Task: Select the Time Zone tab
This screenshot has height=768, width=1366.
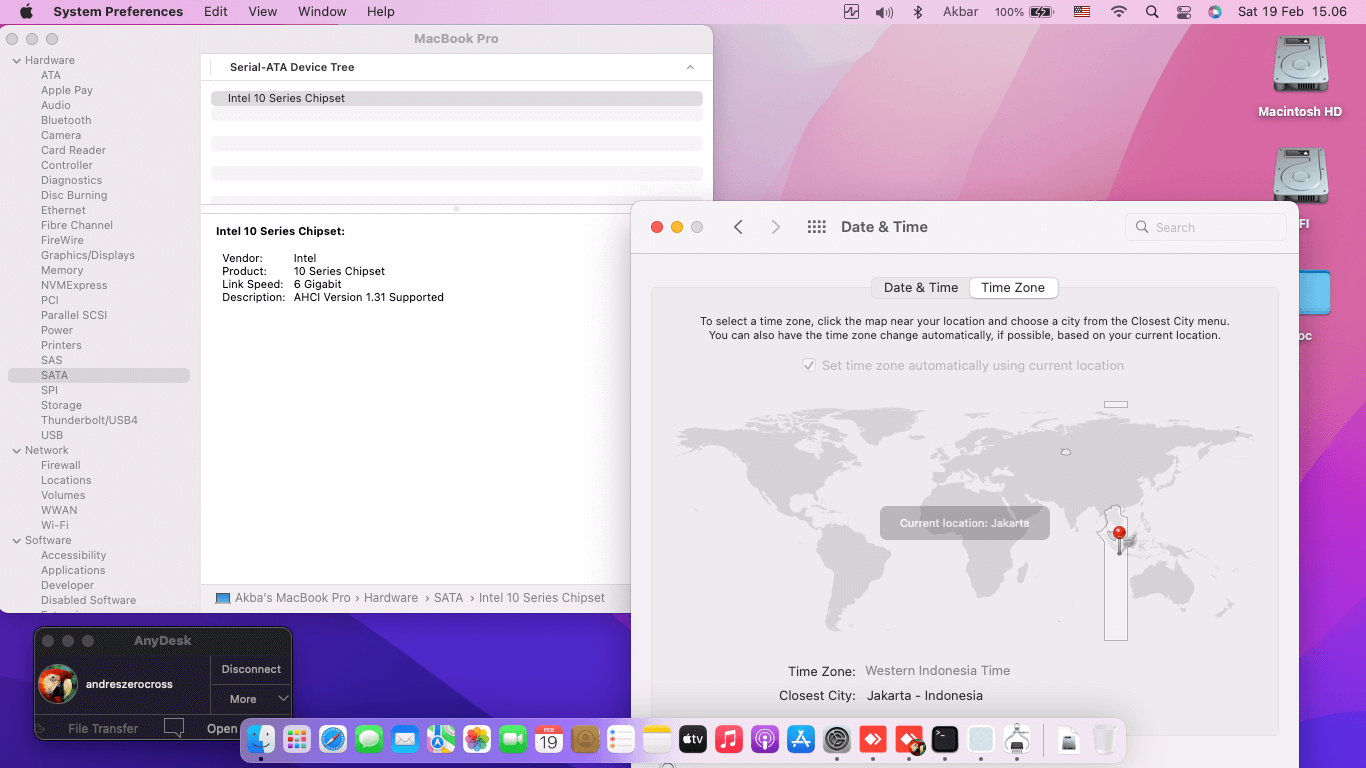Action: coord(1013,287)
